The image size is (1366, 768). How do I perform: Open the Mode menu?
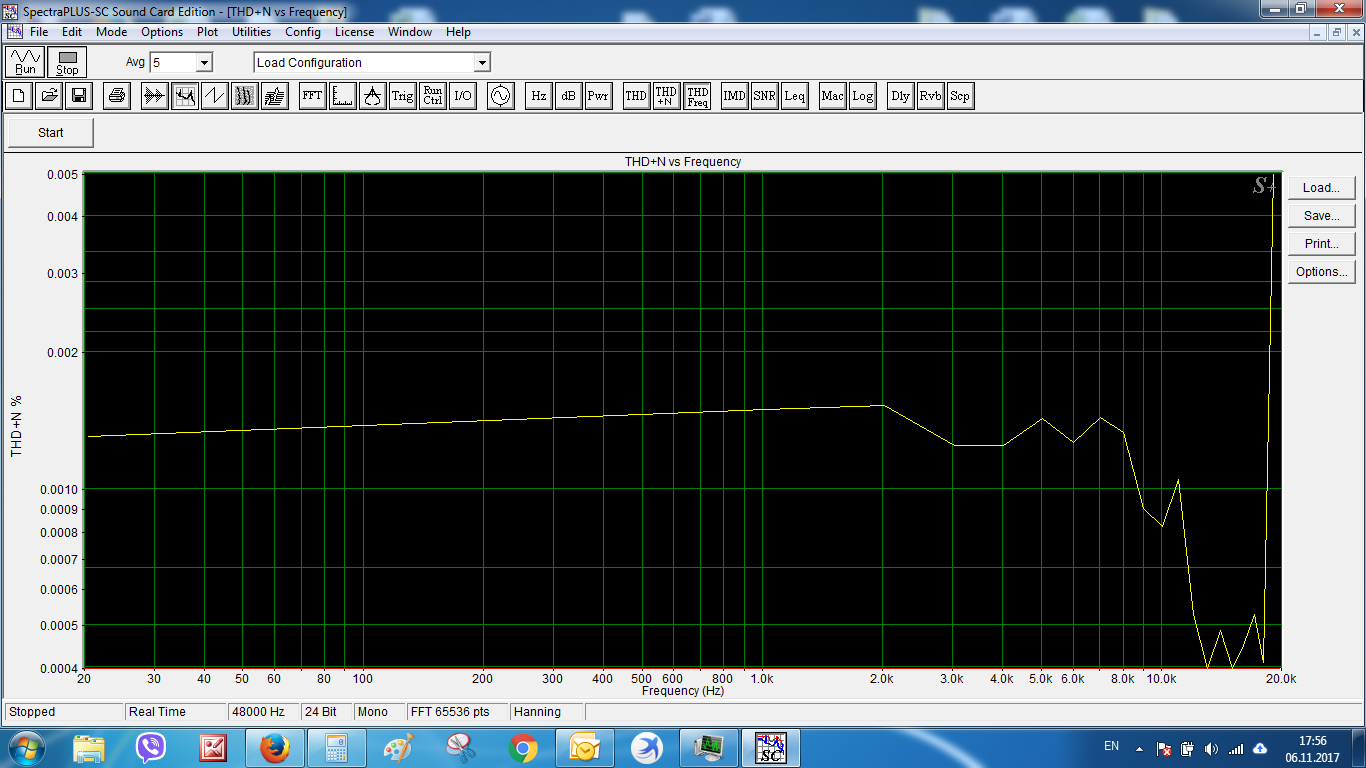point(112,32)
